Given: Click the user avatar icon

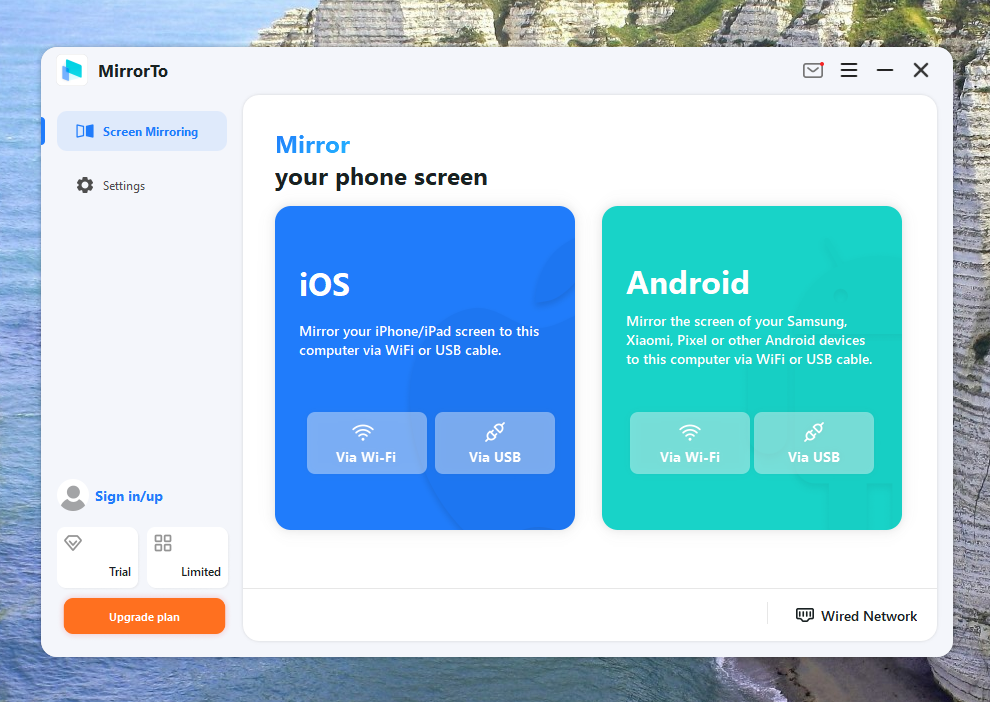Looking at the screenshot, I should [x=73, y=496].
